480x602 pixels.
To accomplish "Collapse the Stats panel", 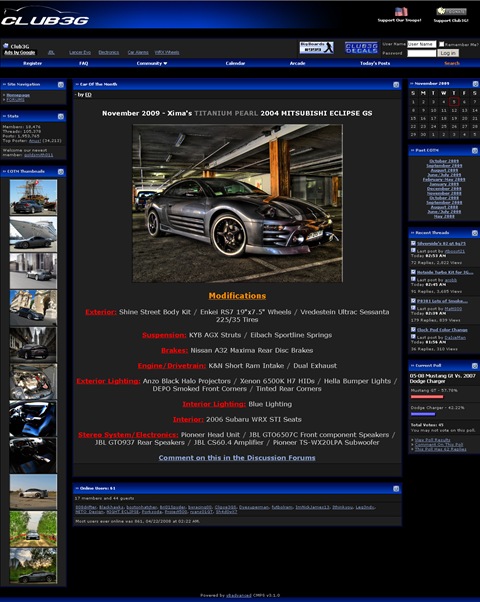I will click(61, 116).
